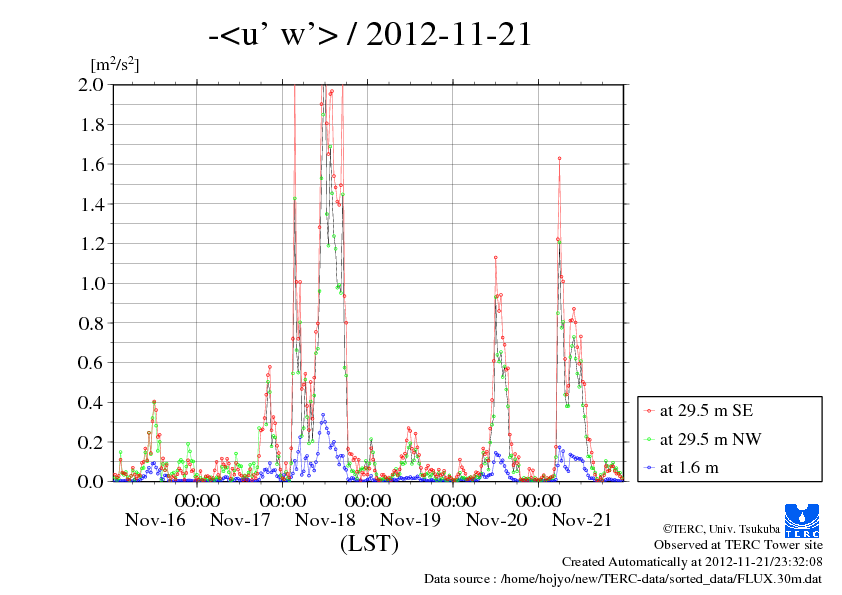This screenshot has width=842, height=595.
Task: Click y-axis label 2.0
Action: pyautogui.click(x=91, y=84)
